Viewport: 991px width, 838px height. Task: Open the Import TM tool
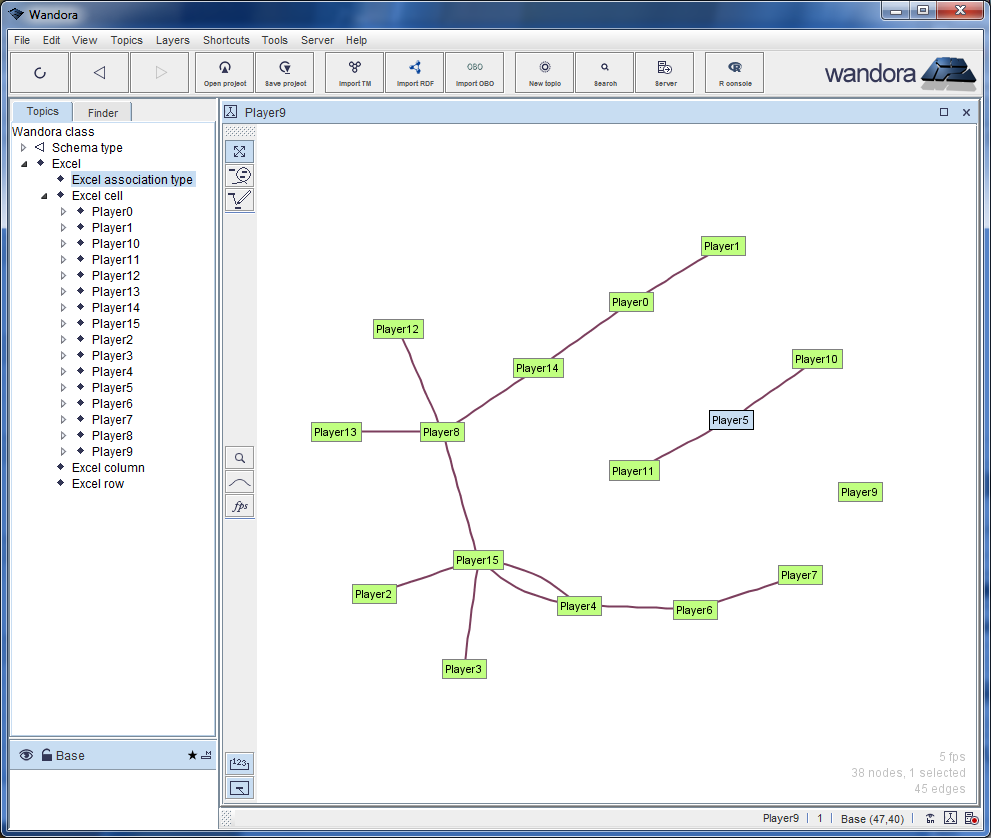[353, 72]
